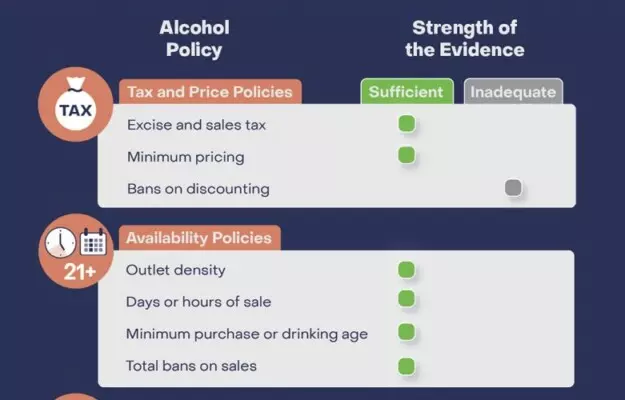Click the Outlet density label
The image size is (625, 400).
coord(176,270)
